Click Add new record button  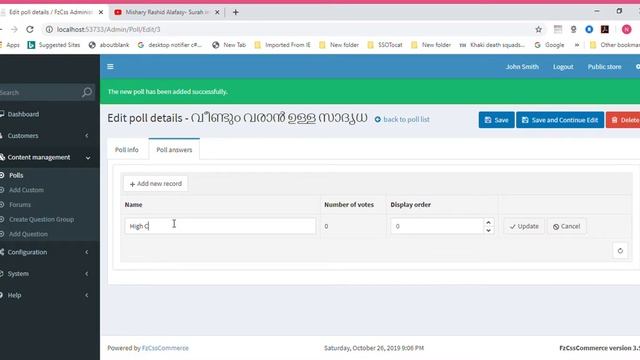156,184
